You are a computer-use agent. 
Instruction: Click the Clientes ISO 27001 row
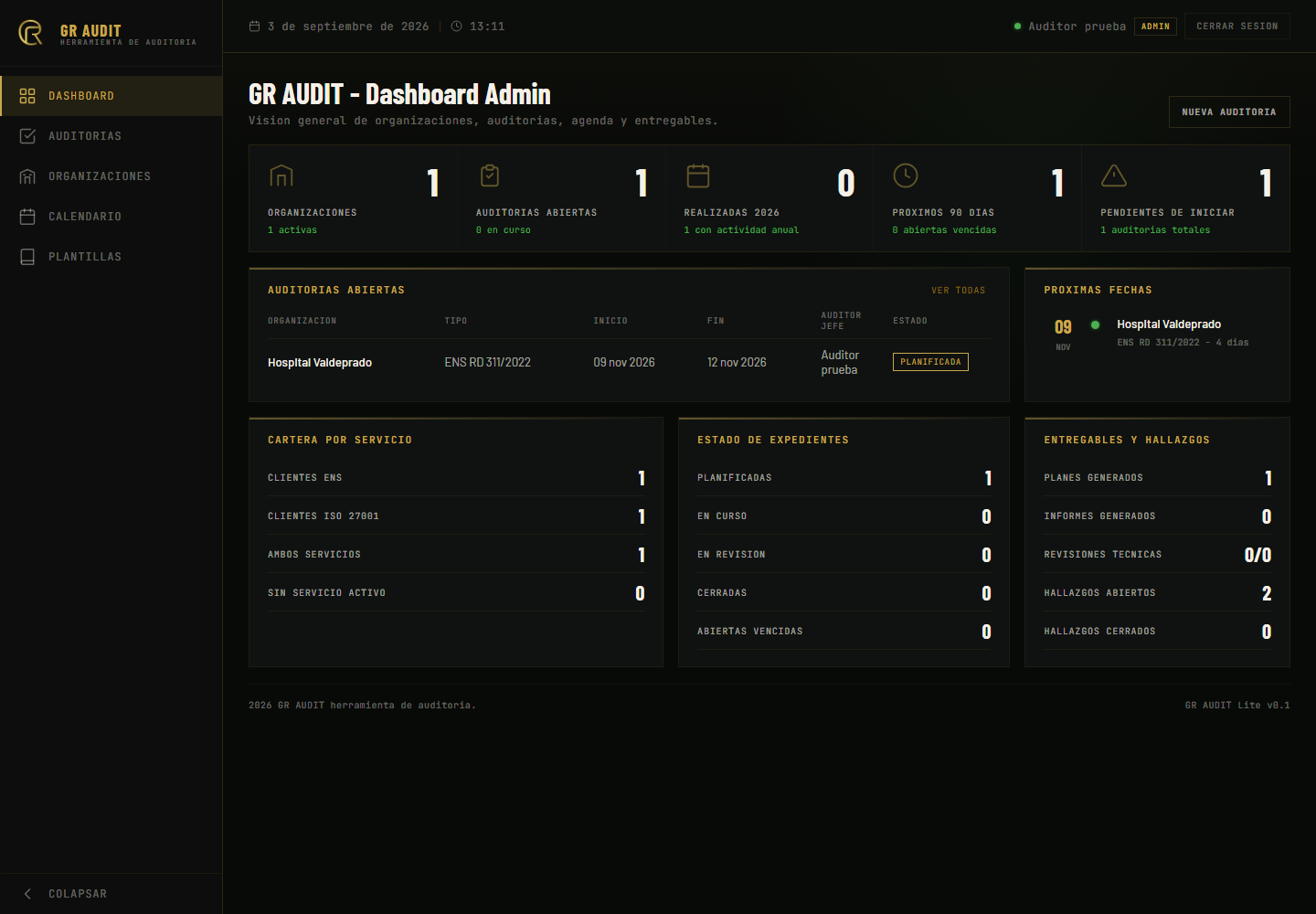click(x=456, y=515)
